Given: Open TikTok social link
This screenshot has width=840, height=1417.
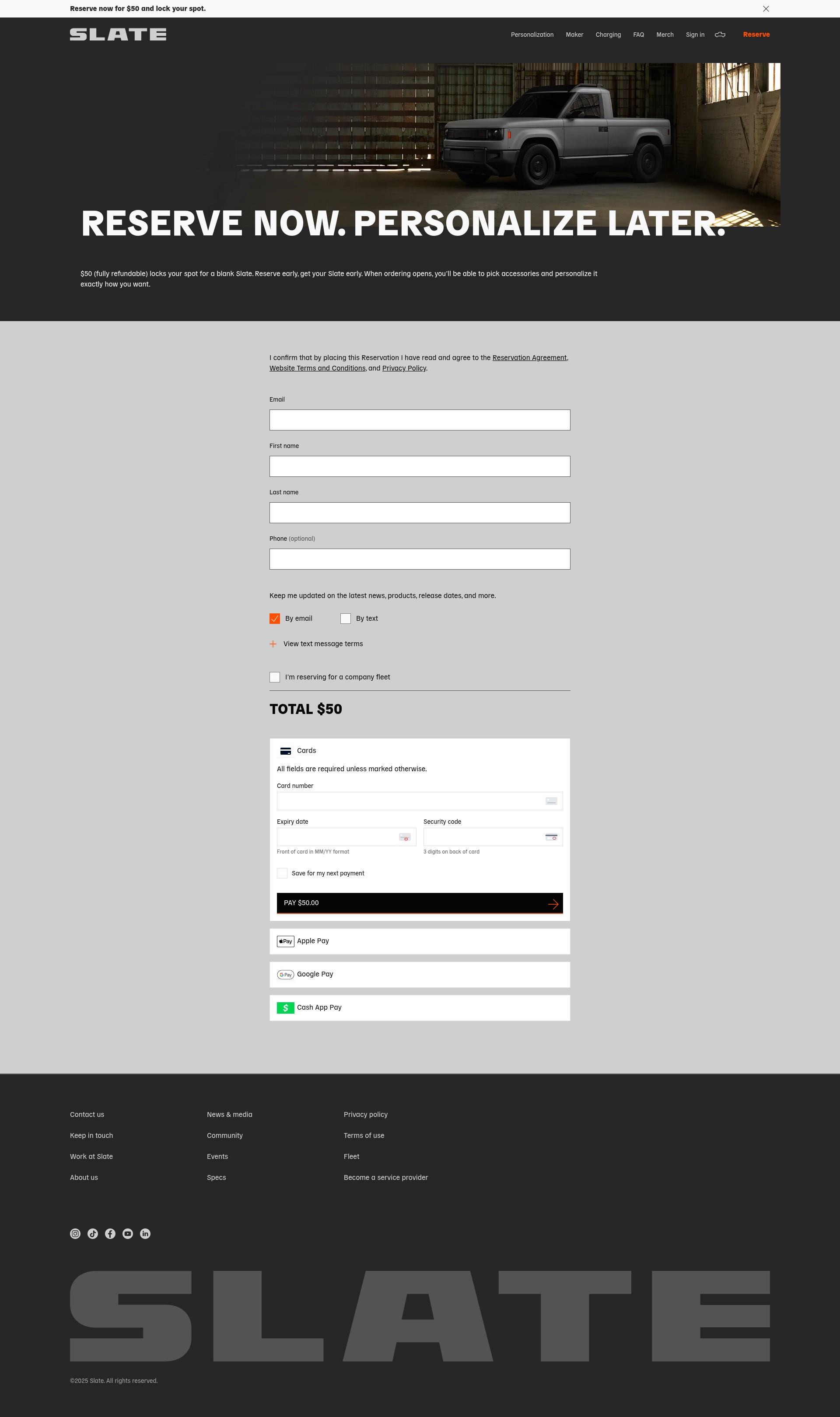Looking at the screenshot, I should click(93, 1234).
